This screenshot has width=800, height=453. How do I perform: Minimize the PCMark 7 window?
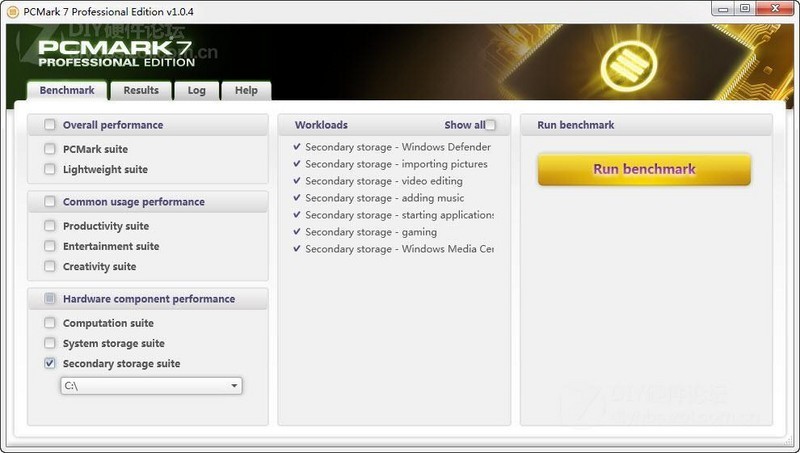coord(723,9)
